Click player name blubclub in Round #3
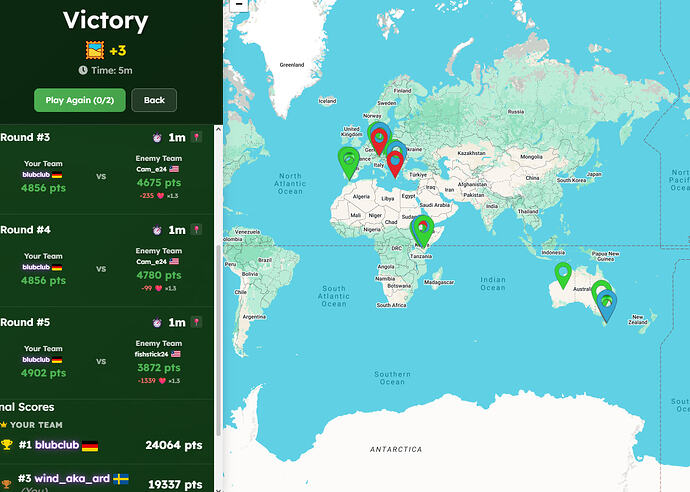 pyautogui.click(x=36, y=175)
